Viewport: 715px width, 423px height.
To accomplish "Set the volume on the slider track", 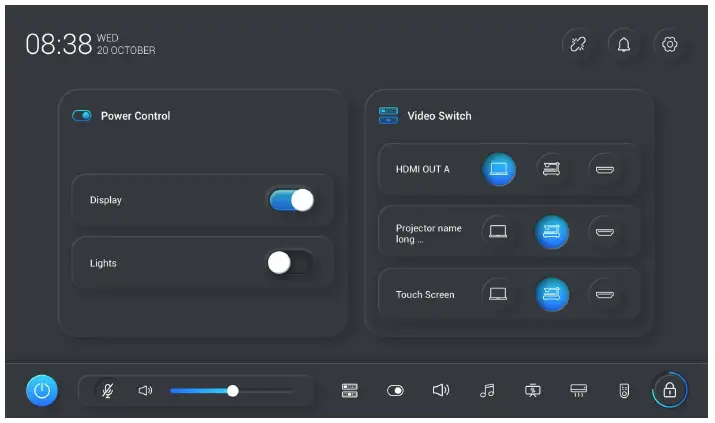I will 232,391.
